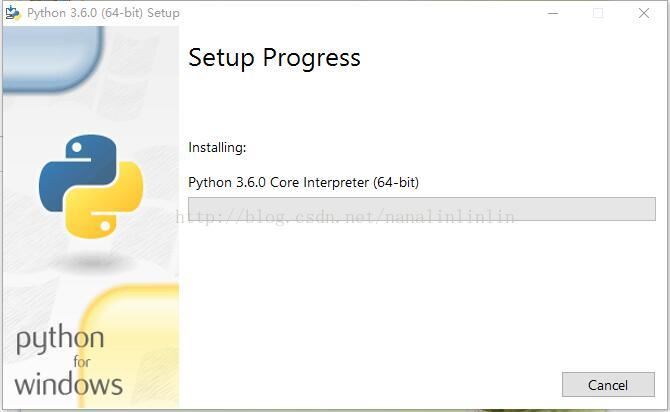Click the "Python 3.6.0 (64-bit) Setup" window title

[x=103, y=14]
